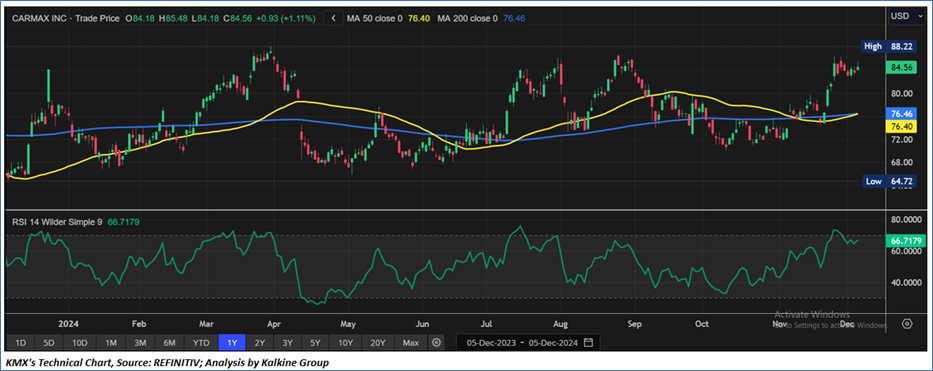Select the 1D range
The width and height of the screenshot is (933, 371).
[x=20, y=342]
